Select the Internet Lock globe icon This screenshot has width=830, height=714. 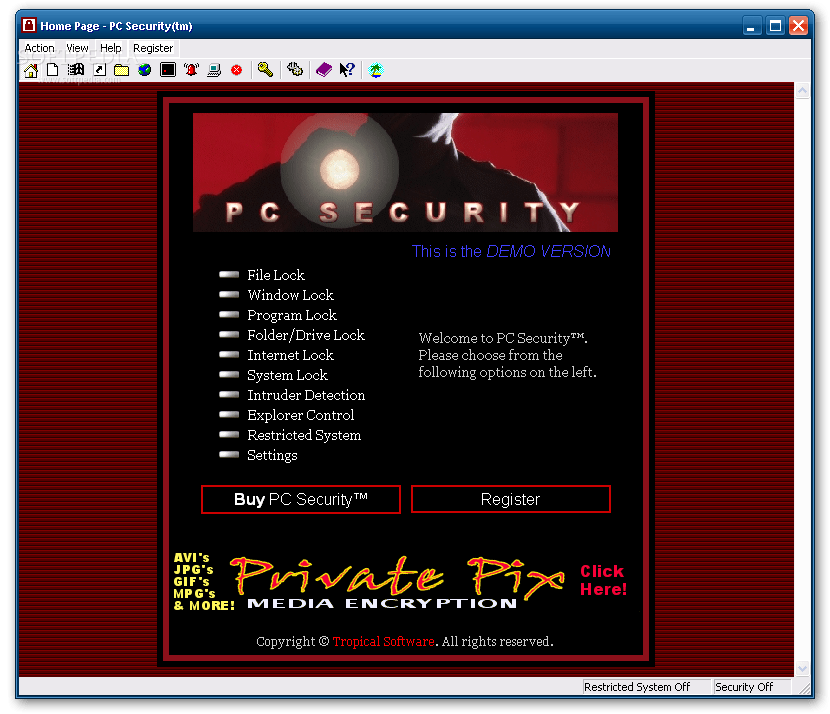pos(143,69)
